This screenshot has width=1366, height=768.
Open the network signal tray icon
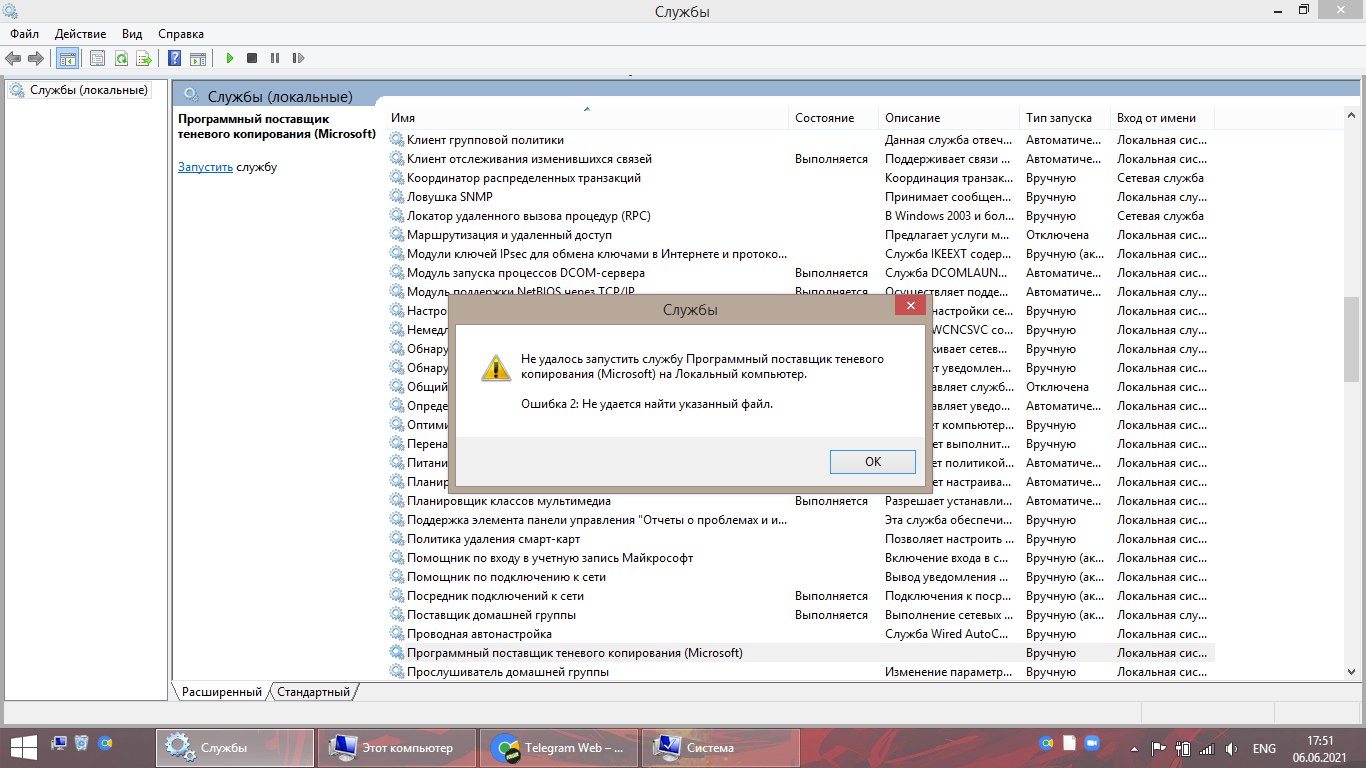[1207, 748]
